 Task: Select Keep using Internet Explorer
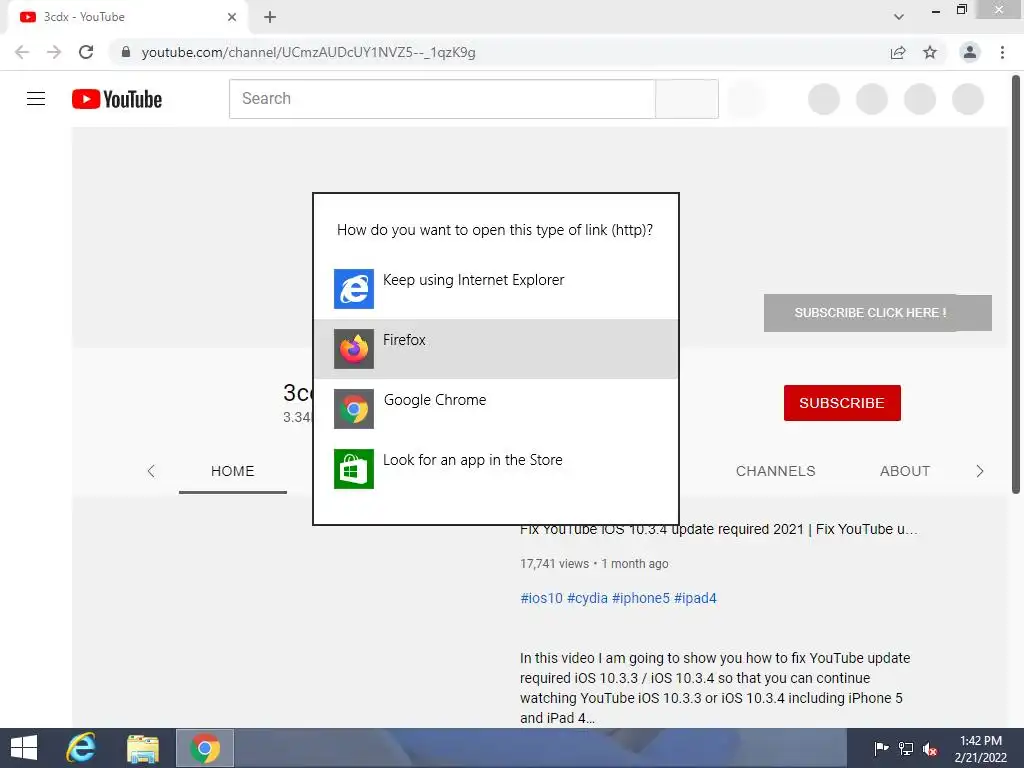pyautogui.click(x=496, y=289)
